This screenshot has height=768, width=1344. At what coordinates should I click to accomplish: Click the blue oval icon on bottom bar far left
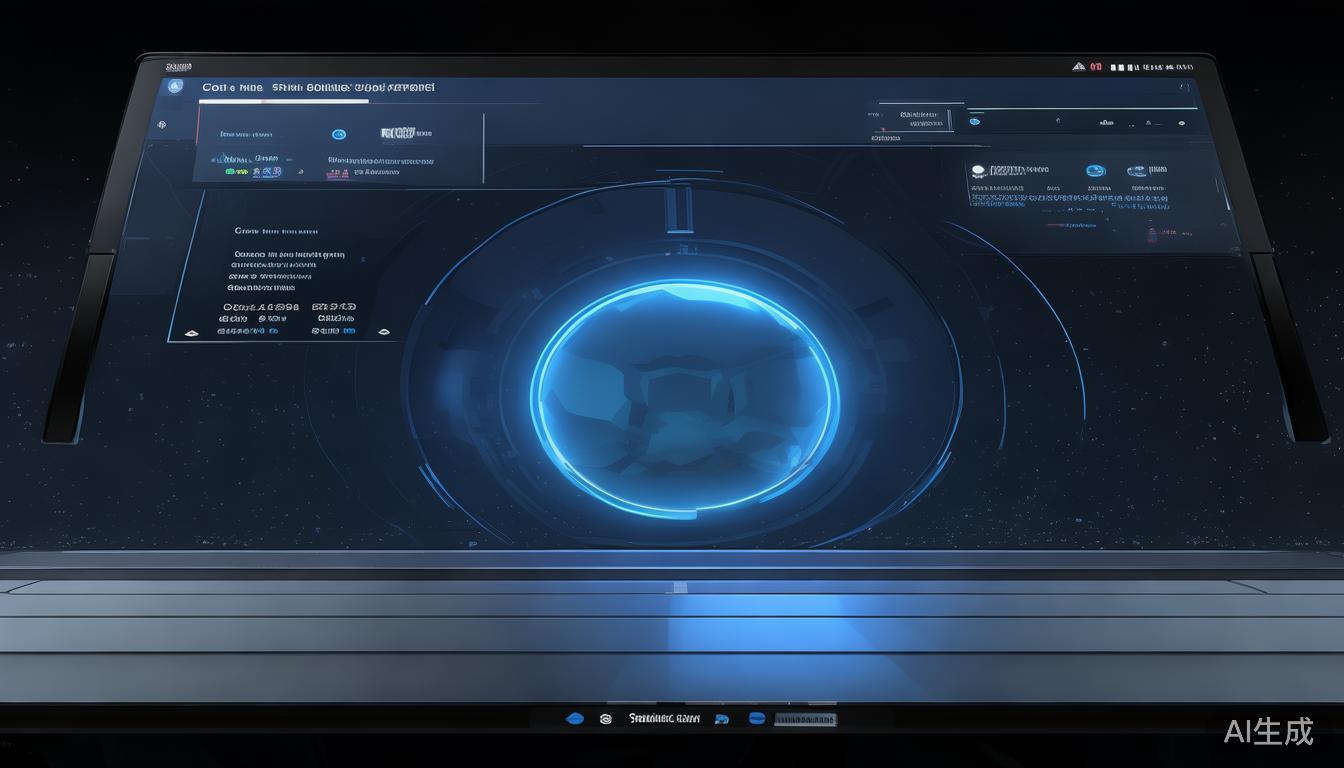[574, 718]
